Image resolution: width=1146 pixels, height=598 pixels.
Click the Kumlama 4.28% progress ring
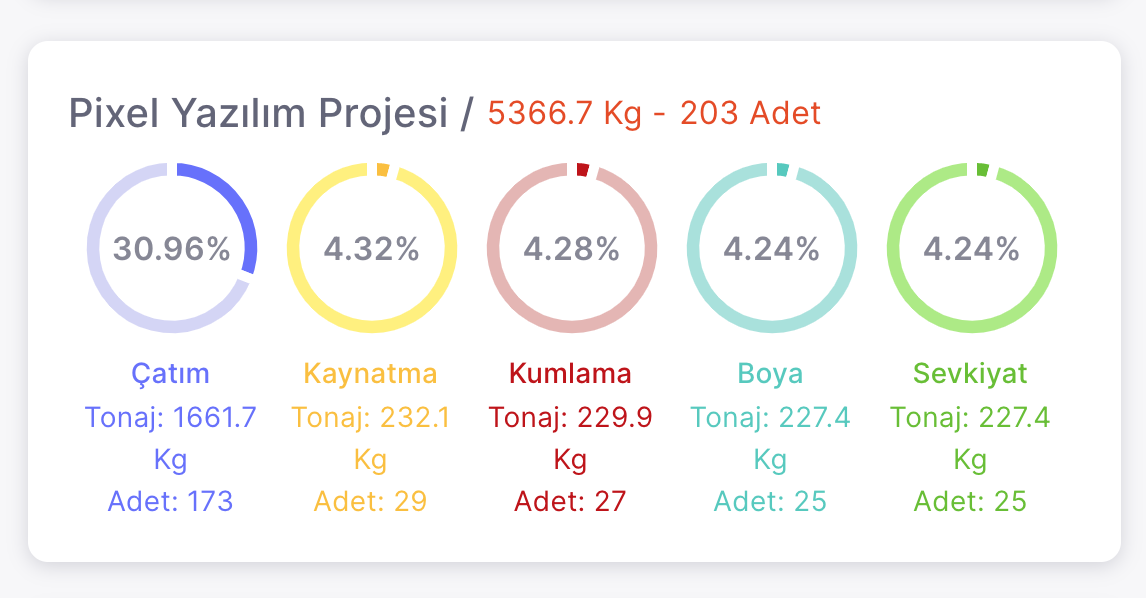click(x=571, y=248)
